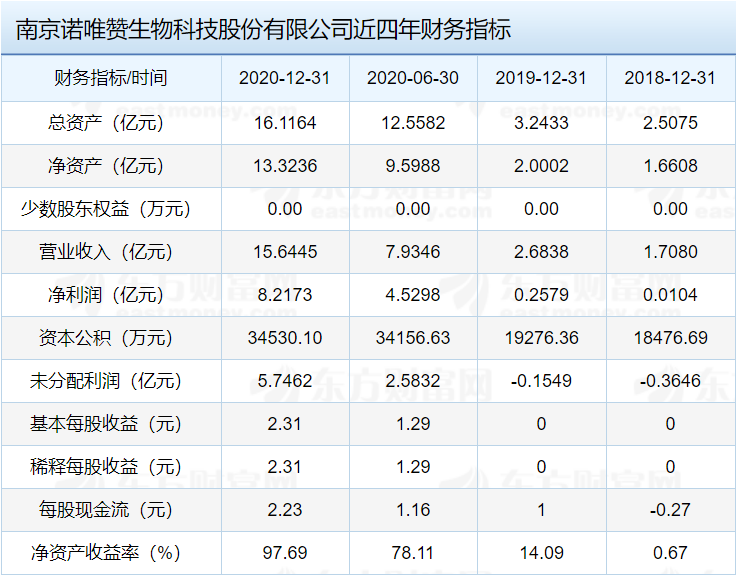Select the 净资产（亿元）row label

point(110,166)
